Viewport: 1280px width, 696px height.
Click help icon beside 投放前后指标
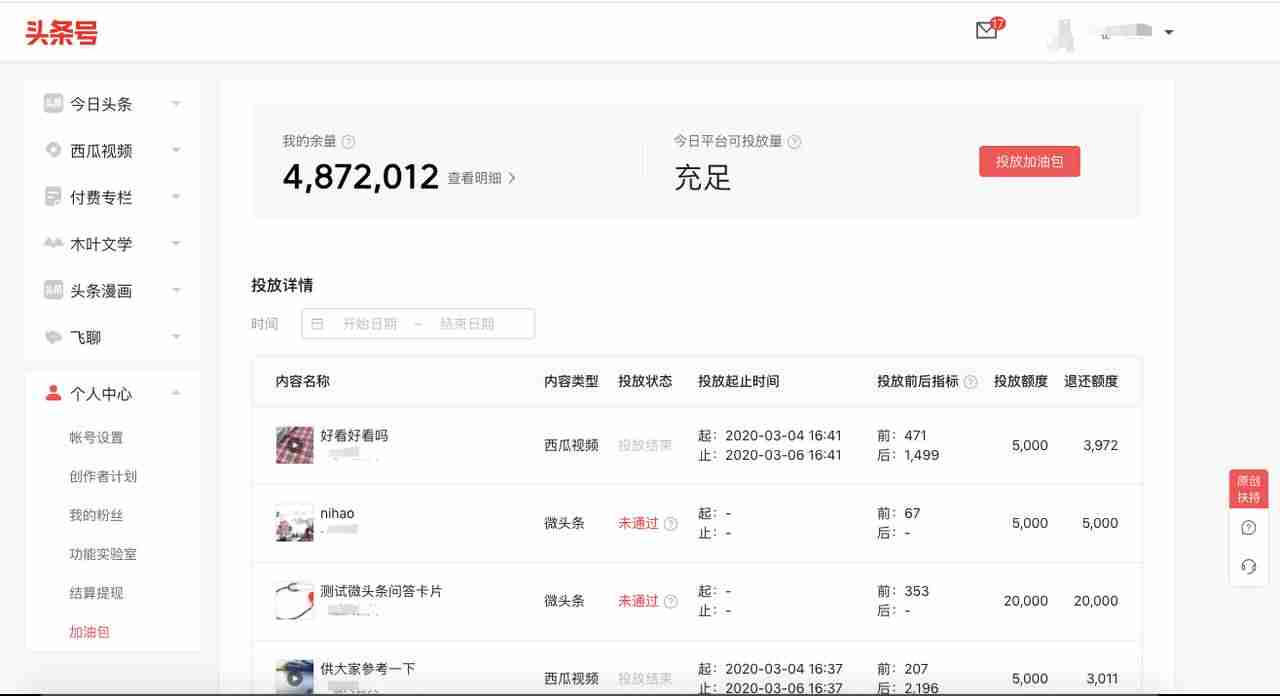click(970, 382)
